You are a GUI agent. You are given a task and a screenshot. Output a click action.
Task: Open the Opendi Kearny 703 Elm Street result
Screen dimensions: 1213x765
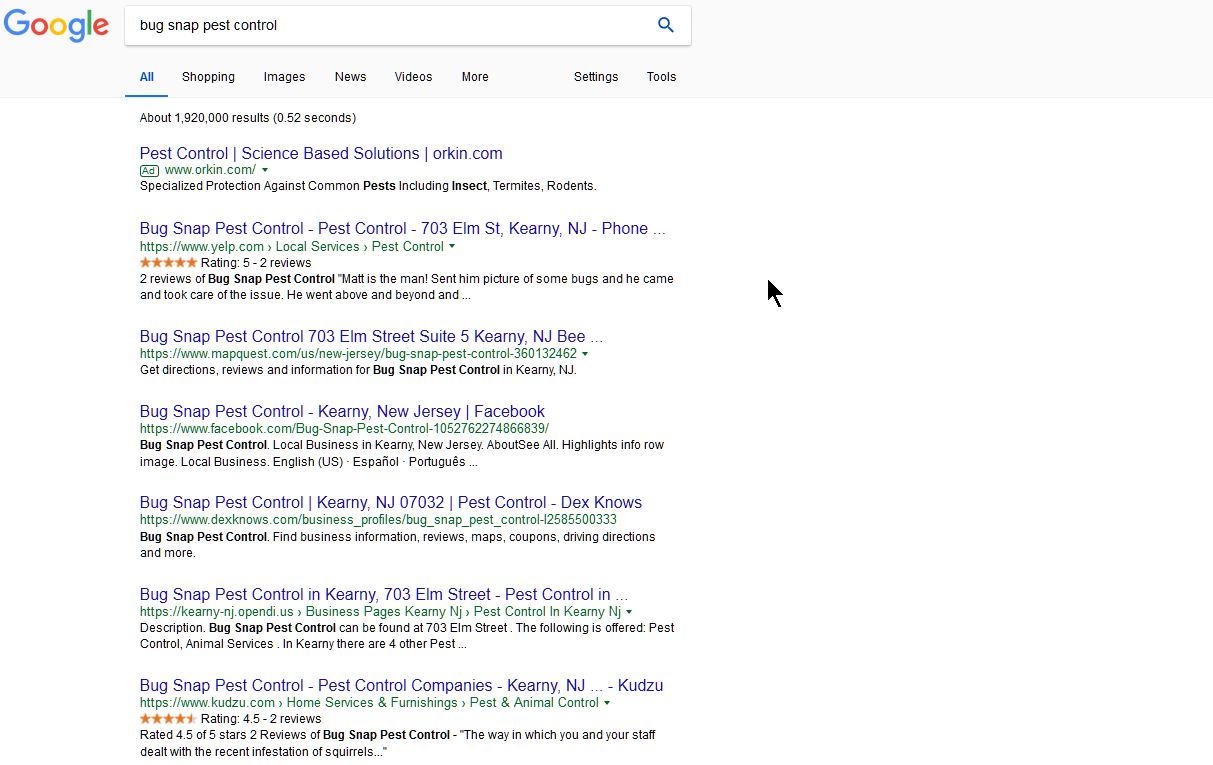pyautogui.click(x=384, y=595)
